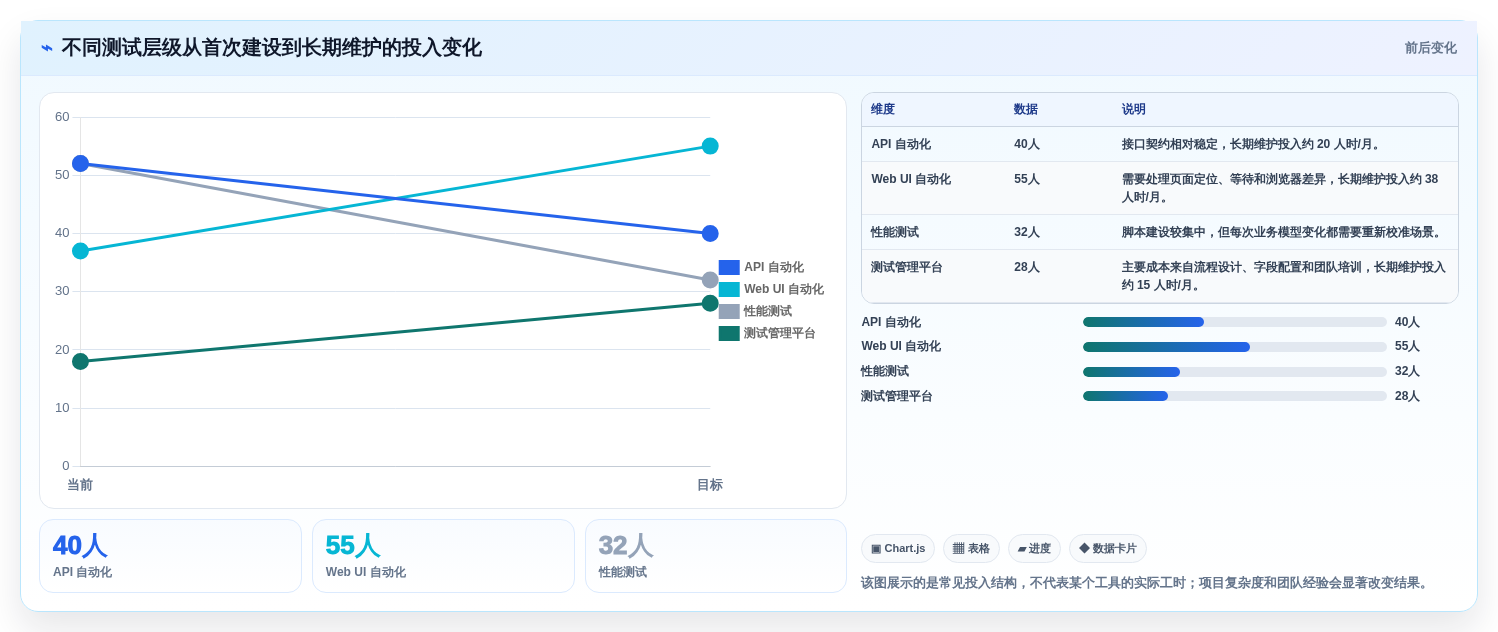The height and width of the screenshot is (632, 1498).
Task: Select the 维度 column header
Action: (883, 110)
